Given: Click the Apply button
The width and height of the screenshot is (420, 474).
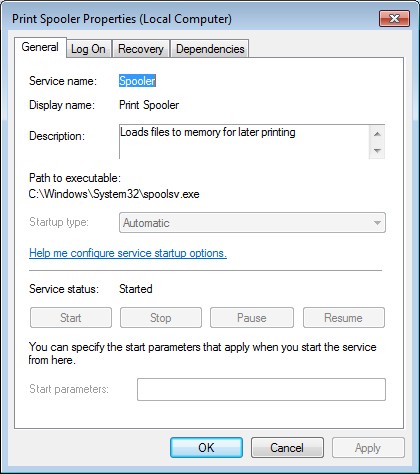Looking at the screenshot, I should 368,448.
